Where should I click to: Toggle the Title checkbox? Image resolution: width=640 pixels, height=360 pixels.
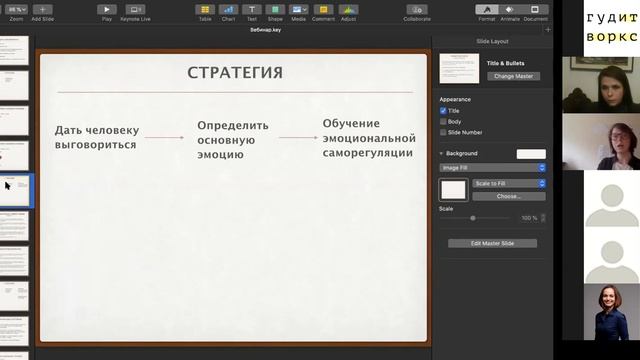[x=443, y=111]
